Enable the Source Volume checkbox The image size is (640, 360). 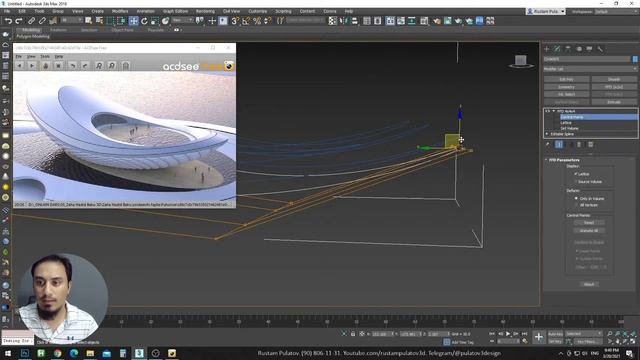[576, 182]
